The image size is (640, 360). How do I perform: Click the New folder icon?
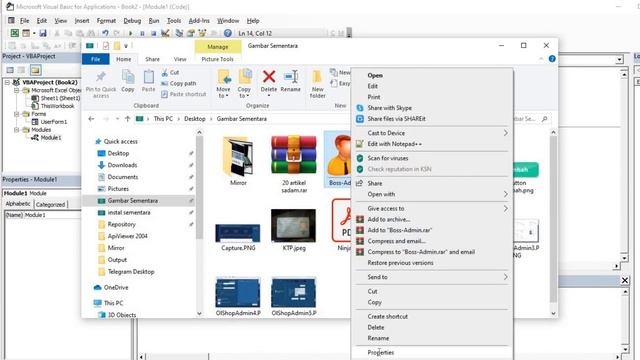[317, 77]
